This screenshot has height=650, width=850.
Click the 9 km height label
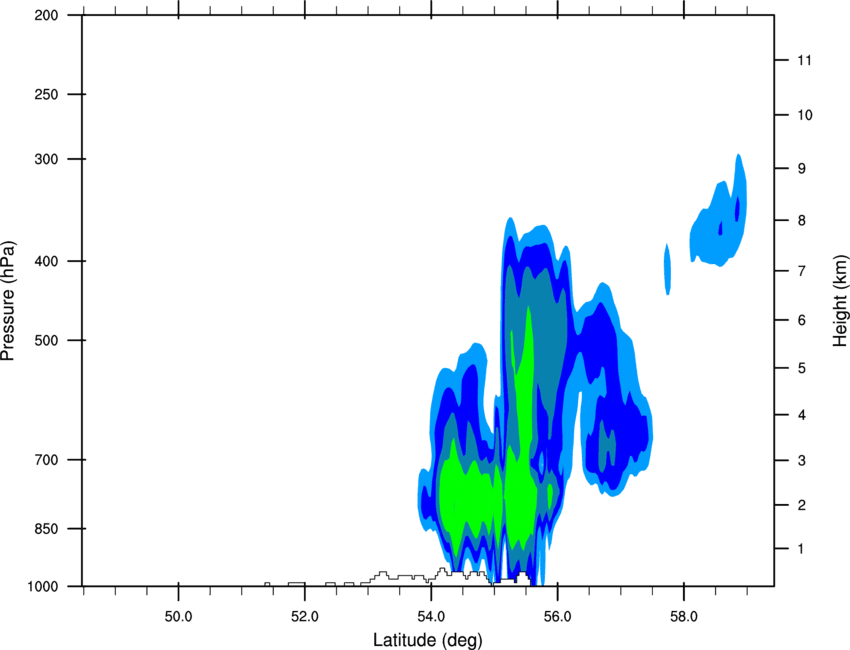pos(802,169)
